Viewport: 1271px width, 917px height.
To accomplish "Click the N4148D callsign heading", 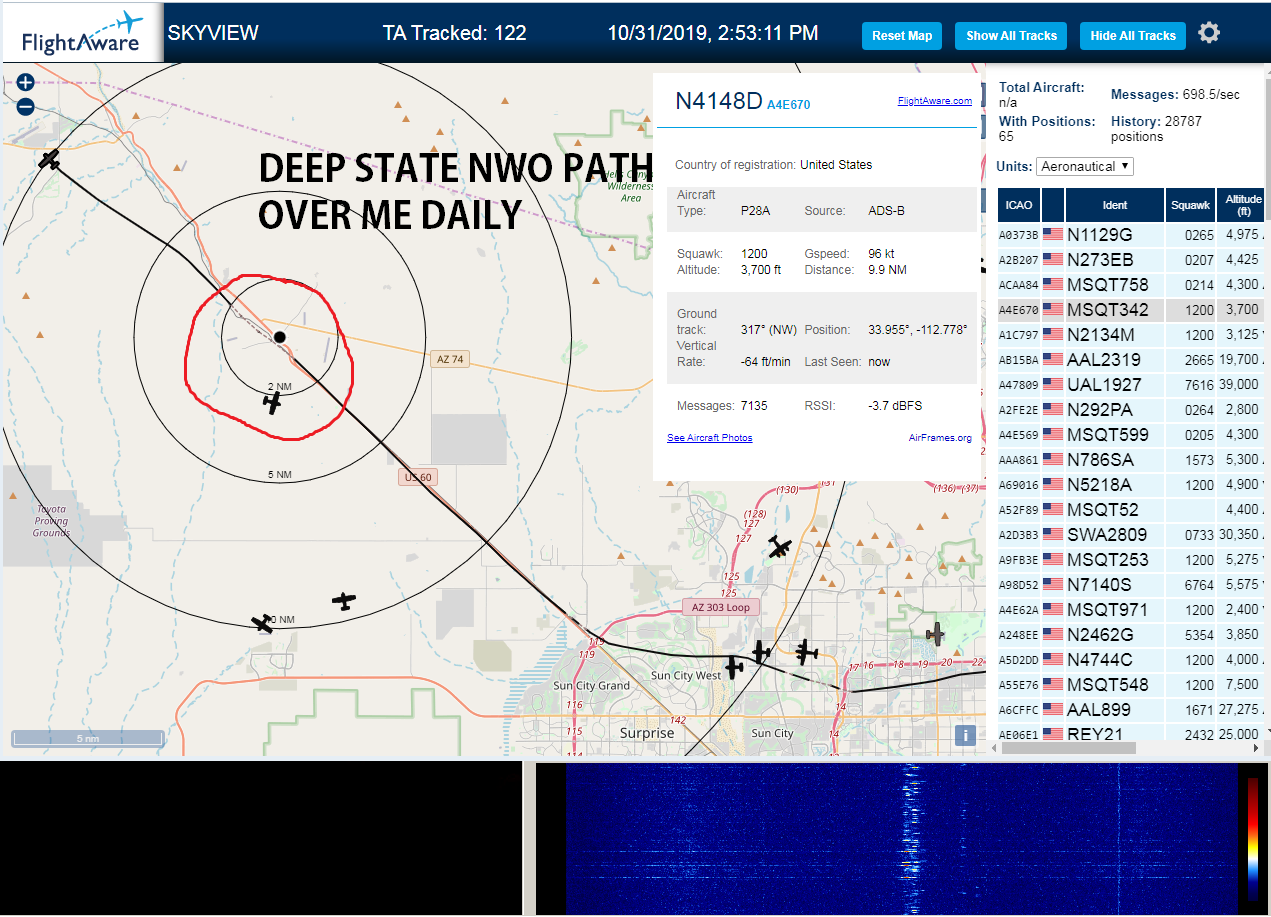I will tap(719, 101).
